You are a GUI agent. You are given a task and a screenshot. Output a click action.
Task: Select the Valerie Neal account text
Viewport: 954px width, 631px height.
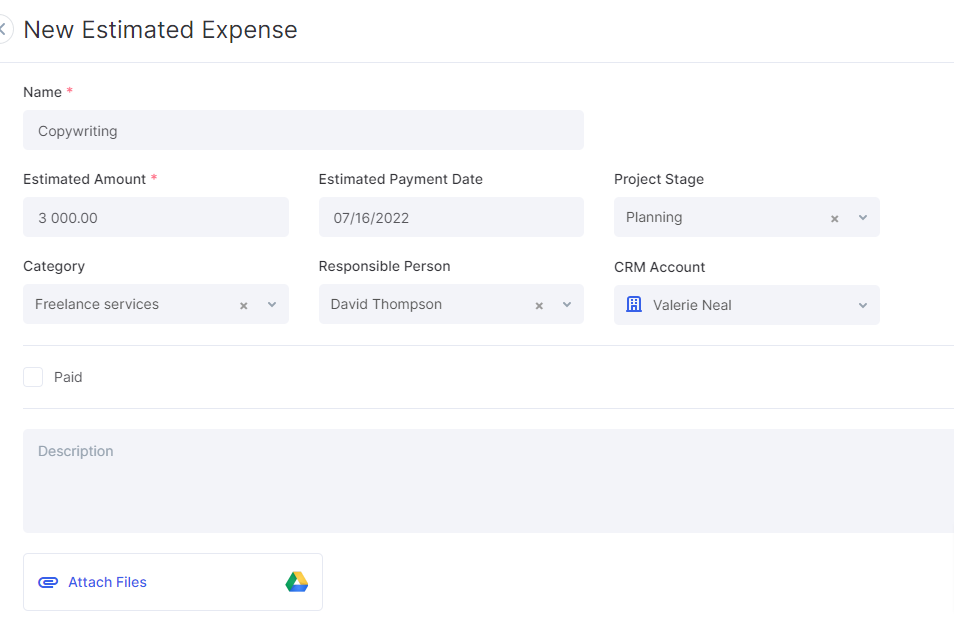click(x=692, y=305)
